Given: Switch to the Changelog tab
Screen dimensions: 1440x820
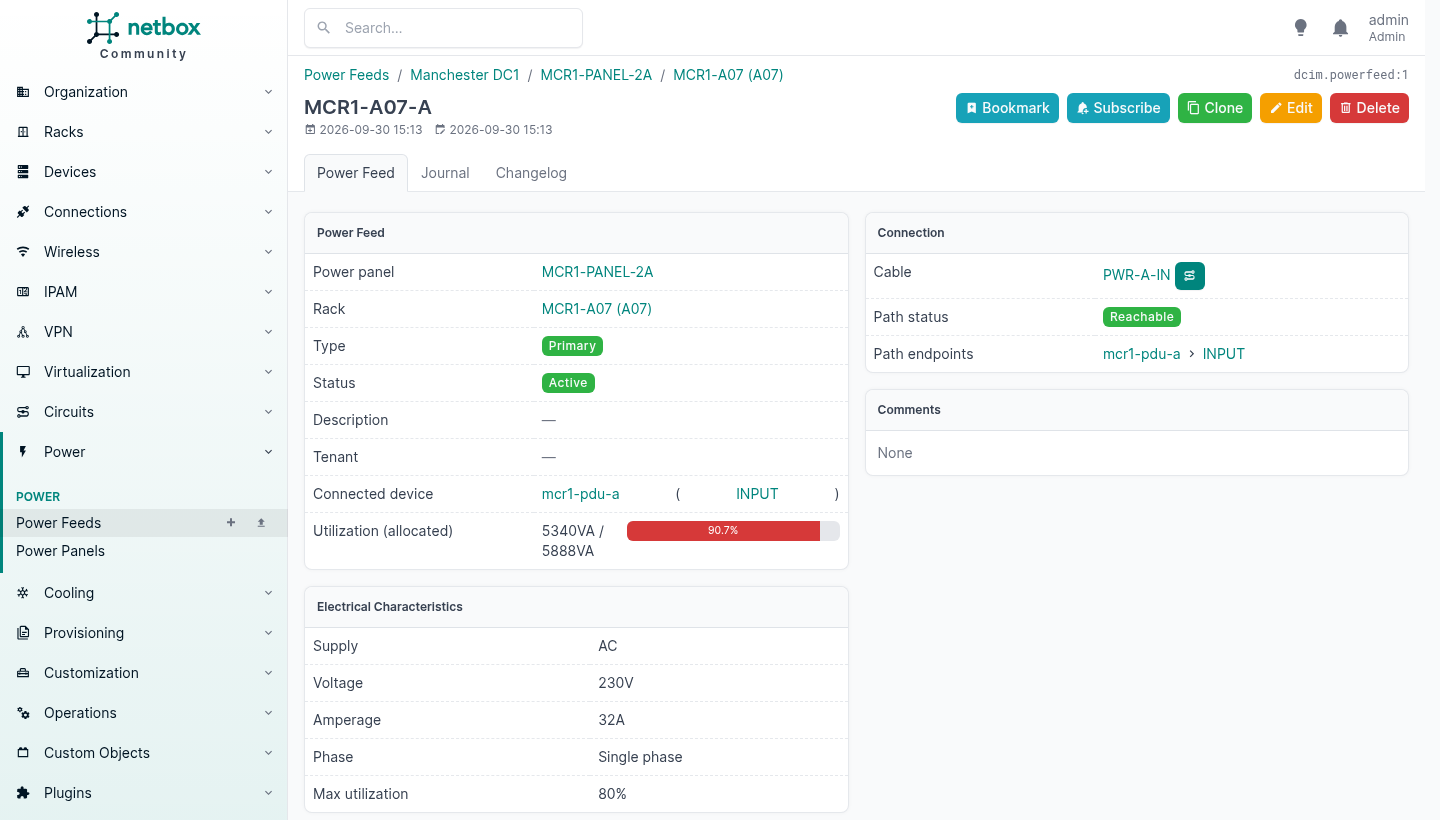Looking at the screenshot, I should 531,173.
